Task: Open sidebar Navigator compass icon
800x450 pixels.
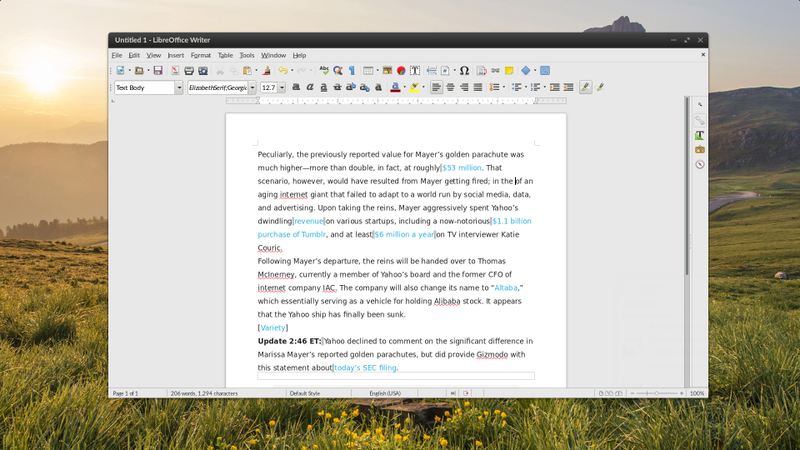Action: 699,164
